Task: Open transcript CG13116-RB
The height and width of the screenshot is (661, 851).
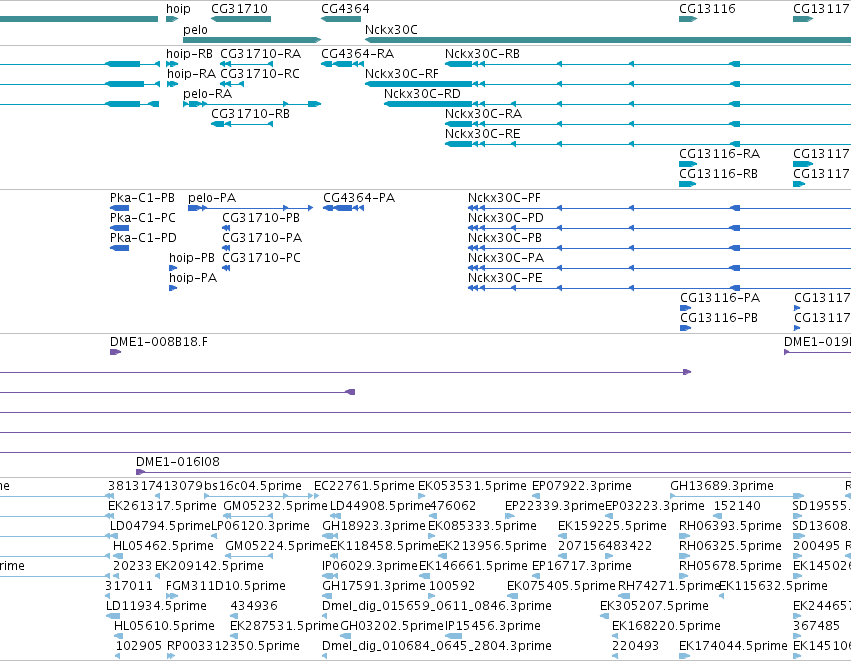Action: (719, 174)
